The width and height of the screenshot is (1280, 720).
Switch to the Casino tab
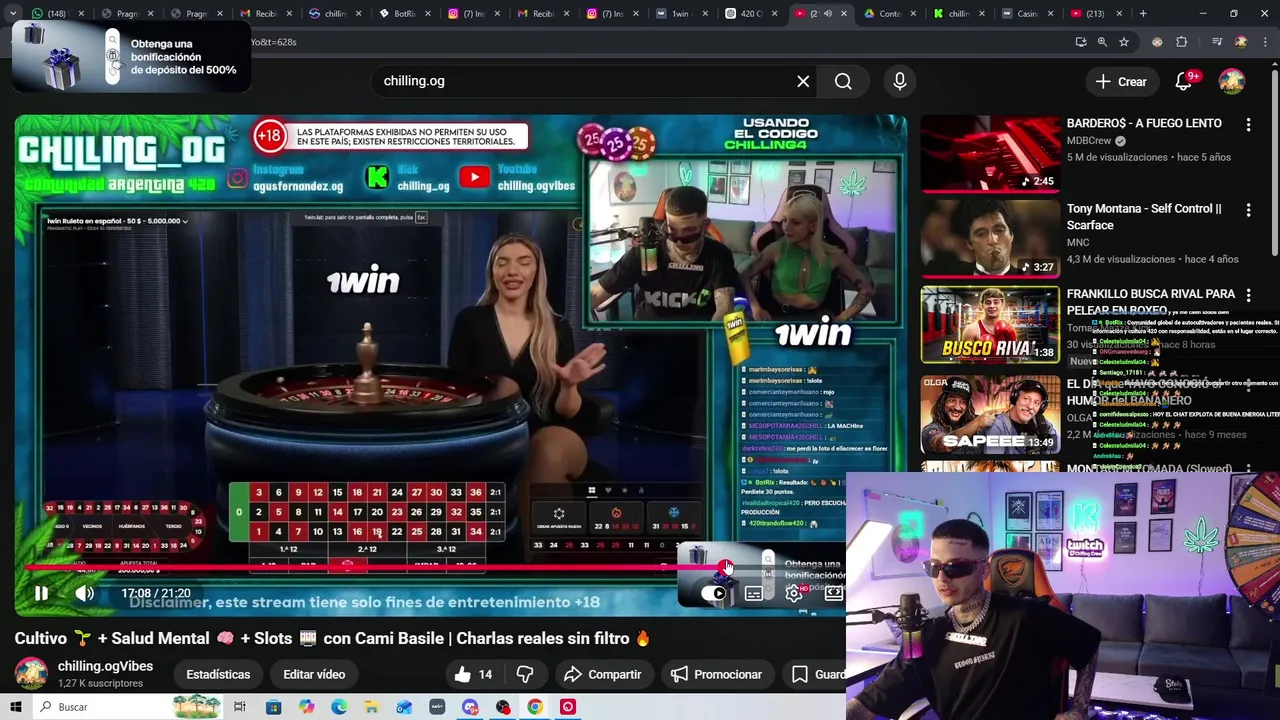[1030, 14]
